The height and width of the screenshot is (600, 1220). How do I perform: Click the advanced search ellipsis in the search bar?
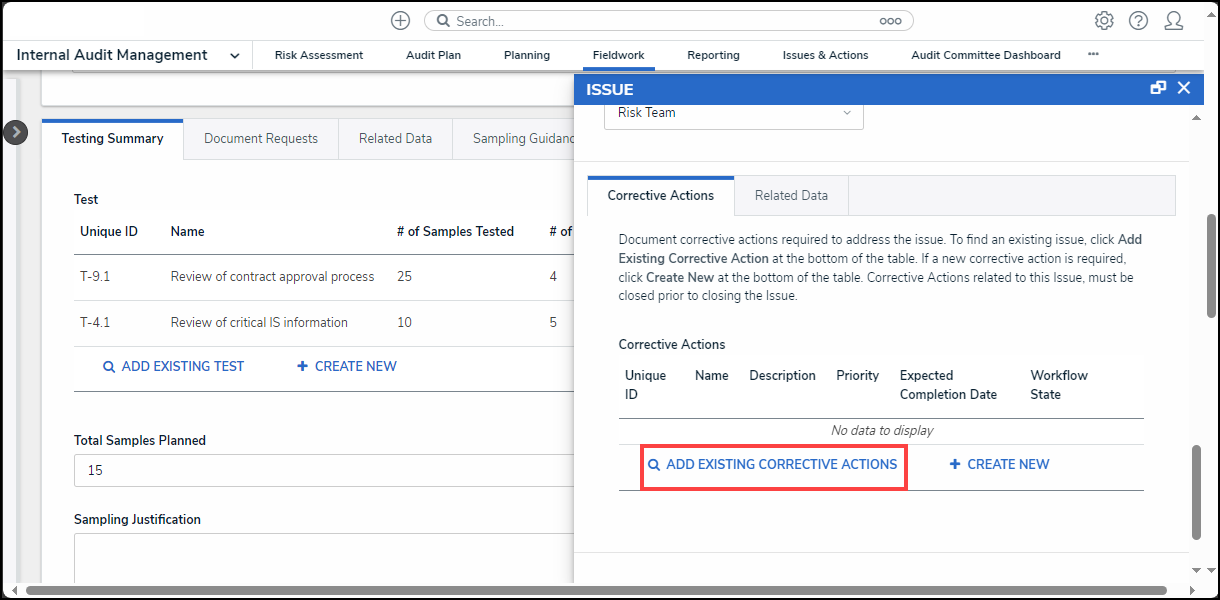click(890, 21)
